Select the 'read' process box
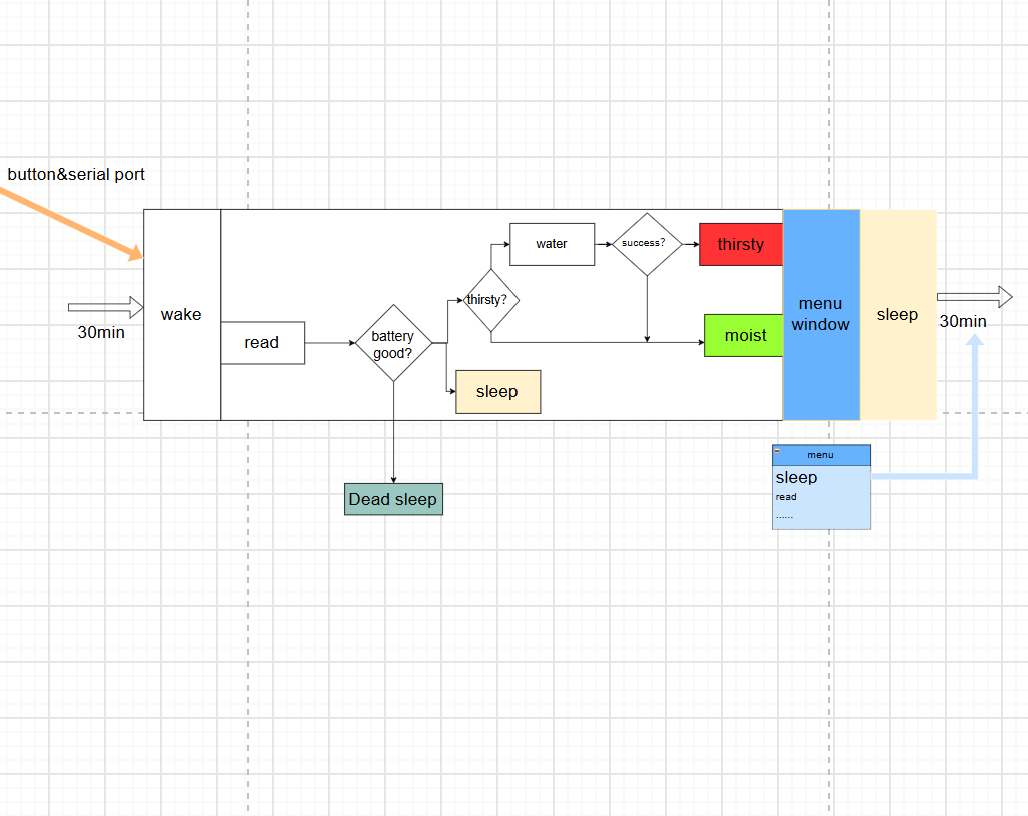The image size is (1028, 816). pyautogui.click(x=262, y=343)
